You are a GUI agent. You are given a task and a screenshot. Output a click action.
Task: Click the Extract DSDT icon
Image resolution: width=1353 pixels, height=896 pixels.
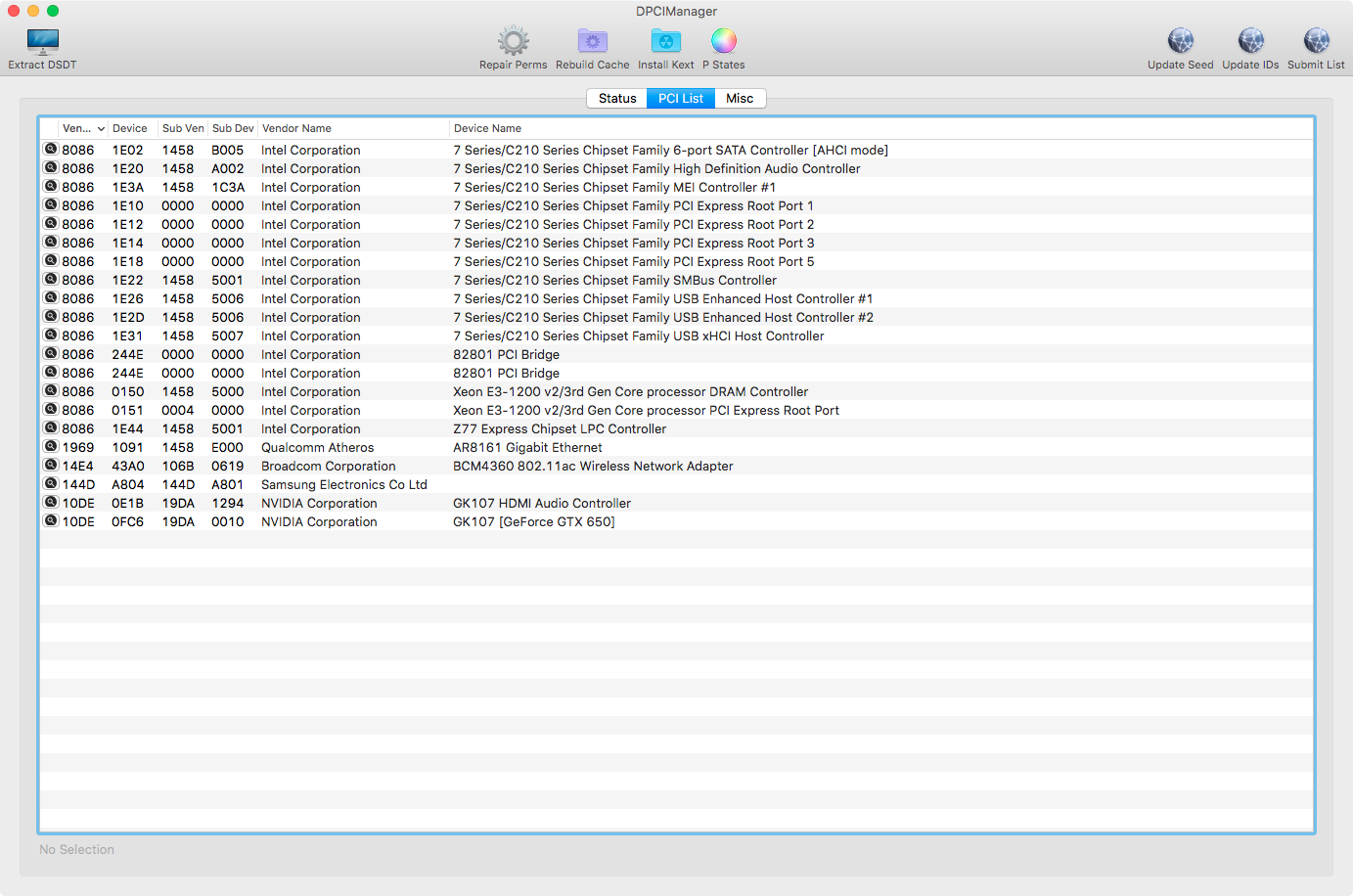click(42, 41)
